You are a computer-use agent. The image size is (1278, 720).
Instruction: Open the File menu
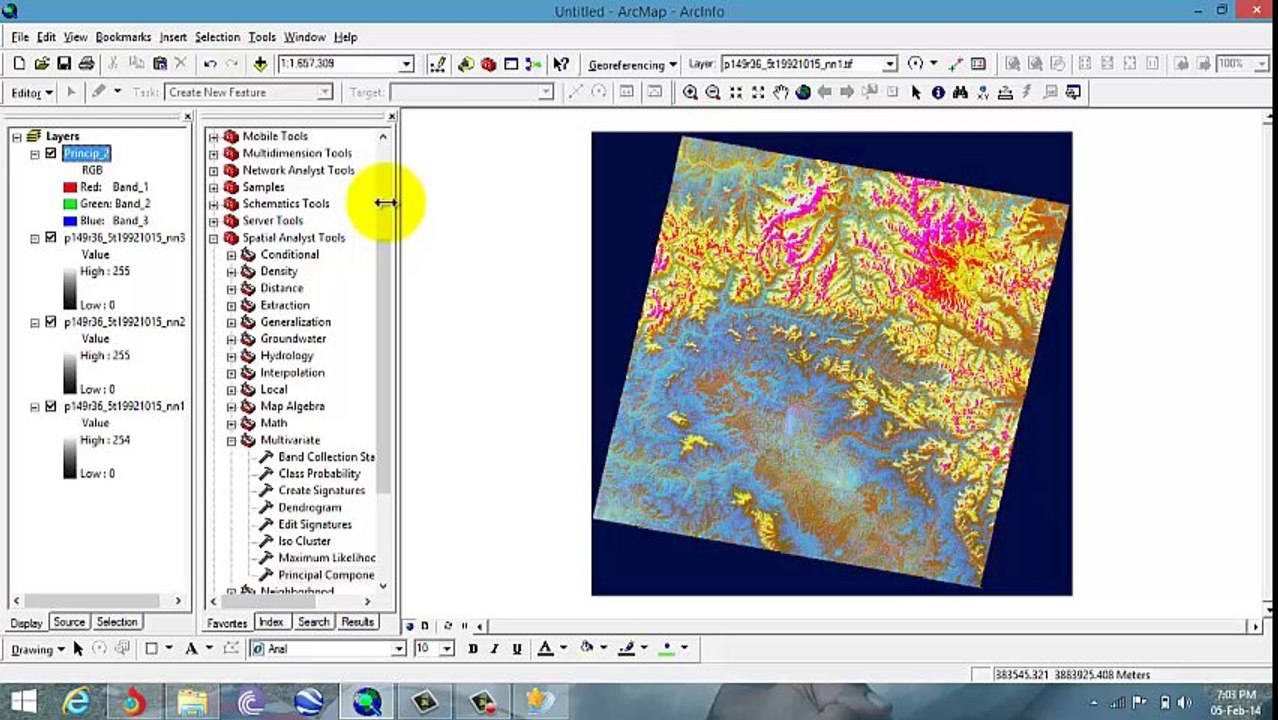[x=20, y=37]
